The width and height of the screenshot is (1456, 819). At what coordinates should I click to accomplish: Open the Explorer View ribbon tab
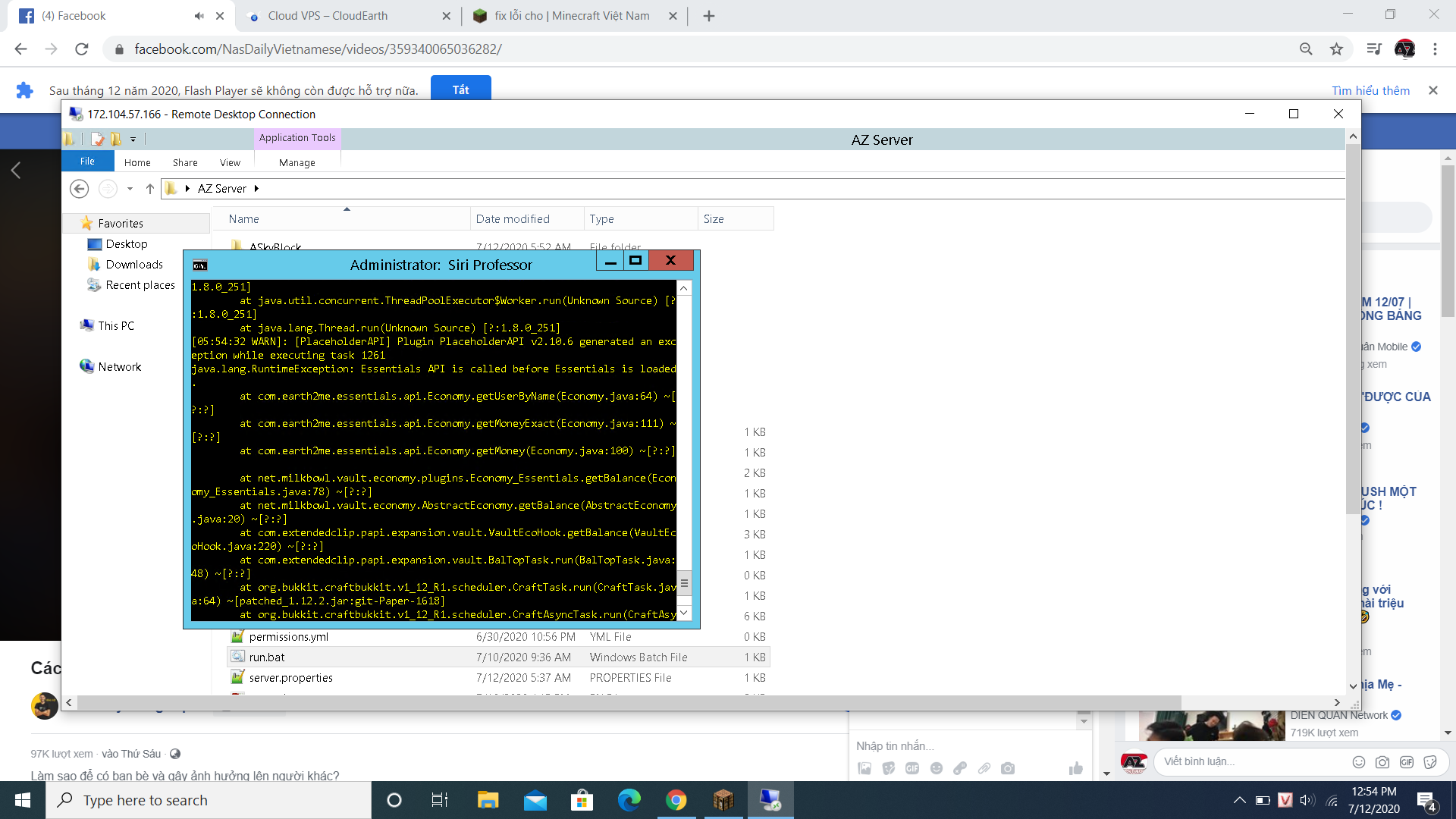pyautogui.click(x=230, y=162)
